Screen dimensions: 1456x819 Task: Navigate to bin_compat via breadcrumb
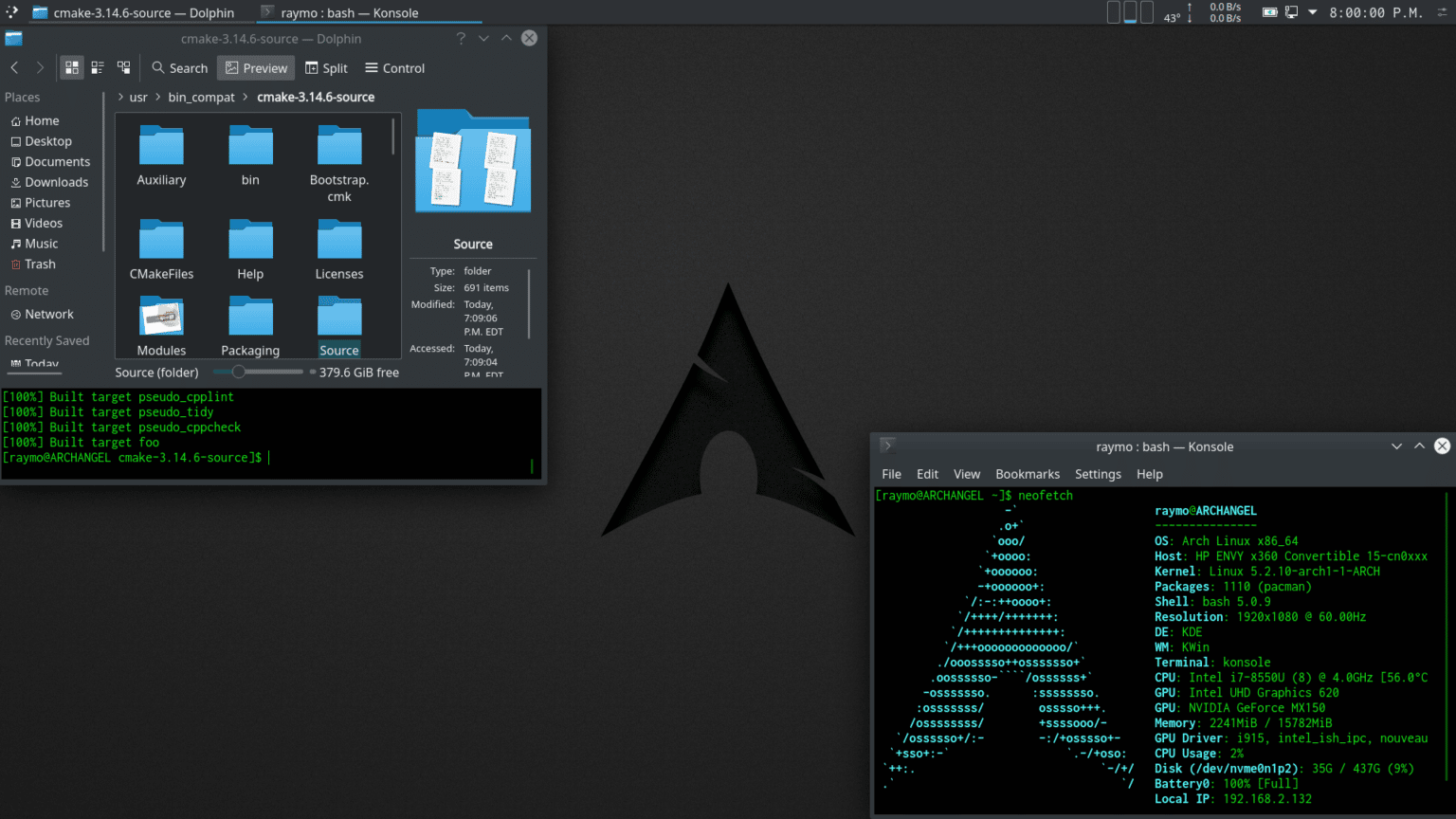click(x=201, y=97)
